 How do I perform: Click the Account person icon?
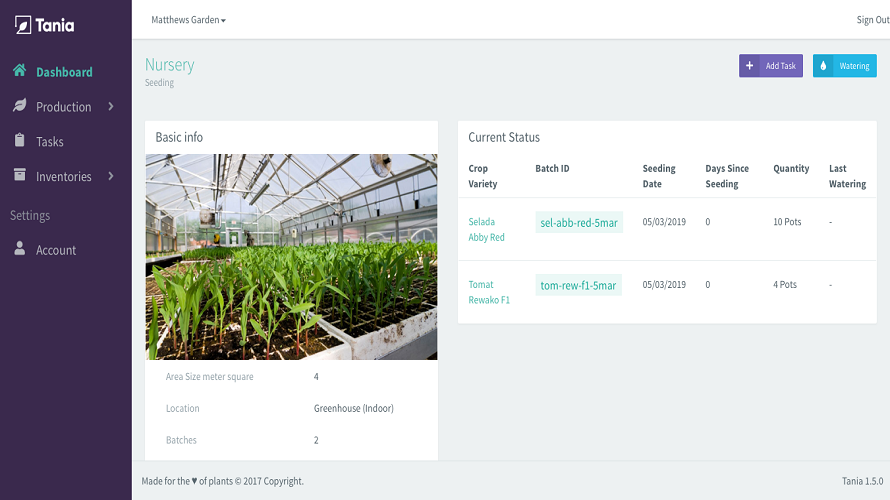tap(19, 249)
